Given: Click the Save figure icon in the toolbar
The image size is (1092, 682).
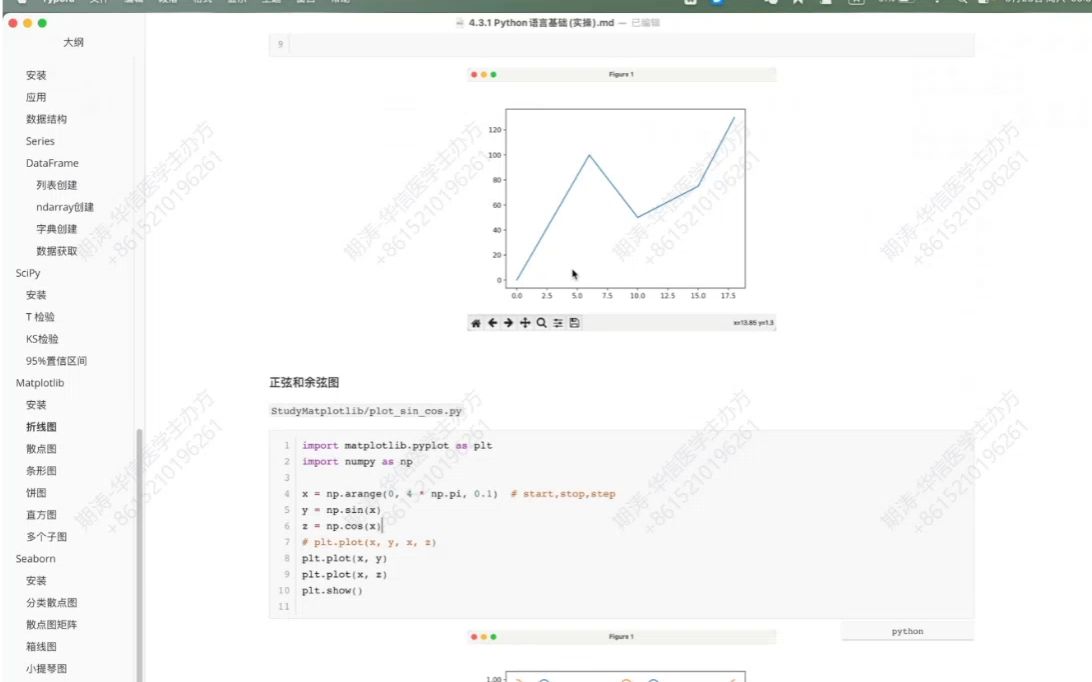Looking at the screenshot, I should (572, 322).
